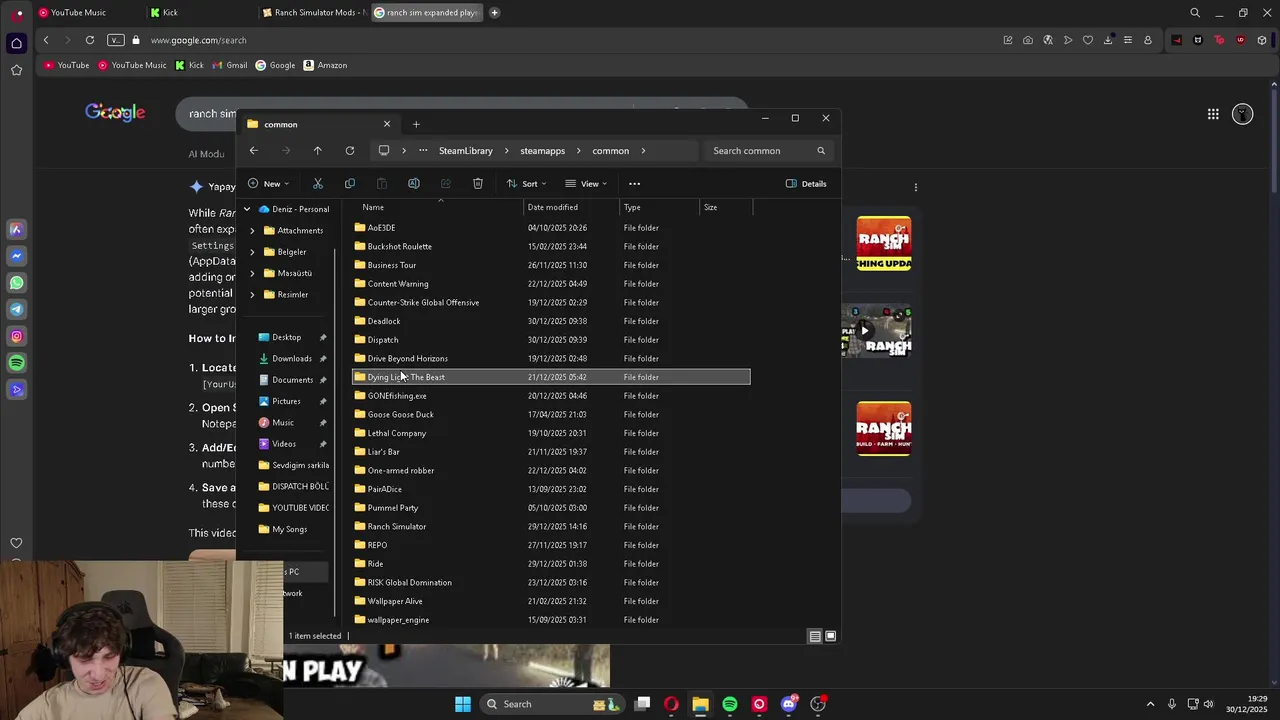Click the Copy icon in Explorer toolbar
Viewport: 1280px width, 720px height.
point(350,183)
